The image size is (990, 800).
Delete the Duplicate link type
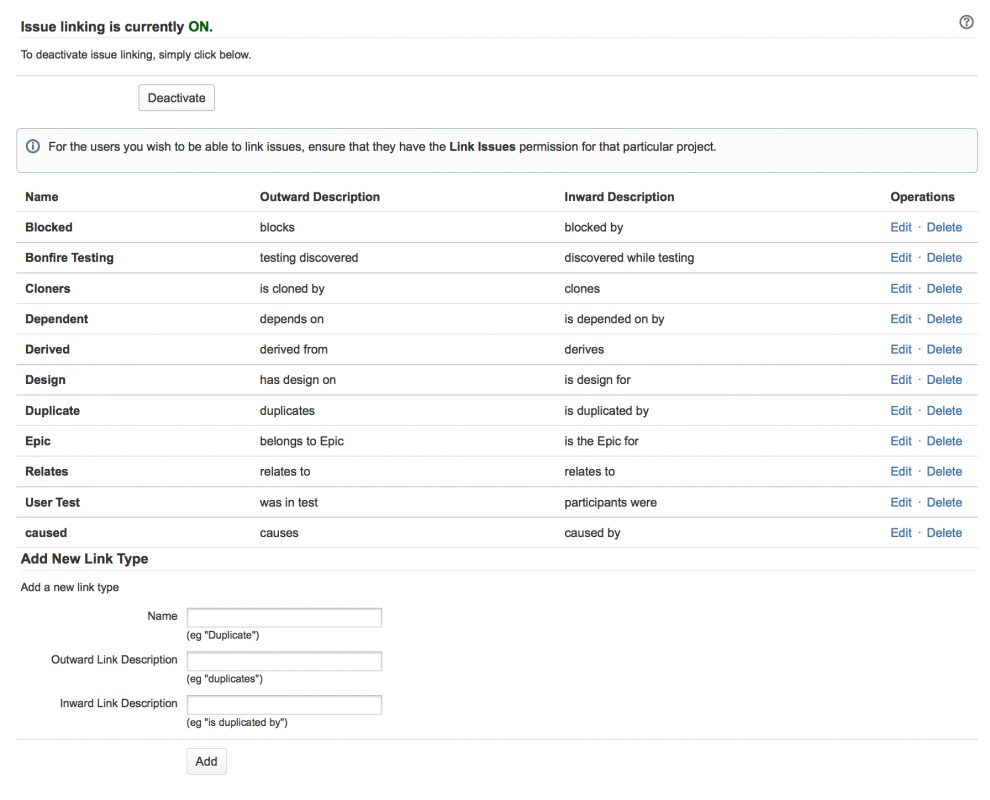click(x=944, y=411)
